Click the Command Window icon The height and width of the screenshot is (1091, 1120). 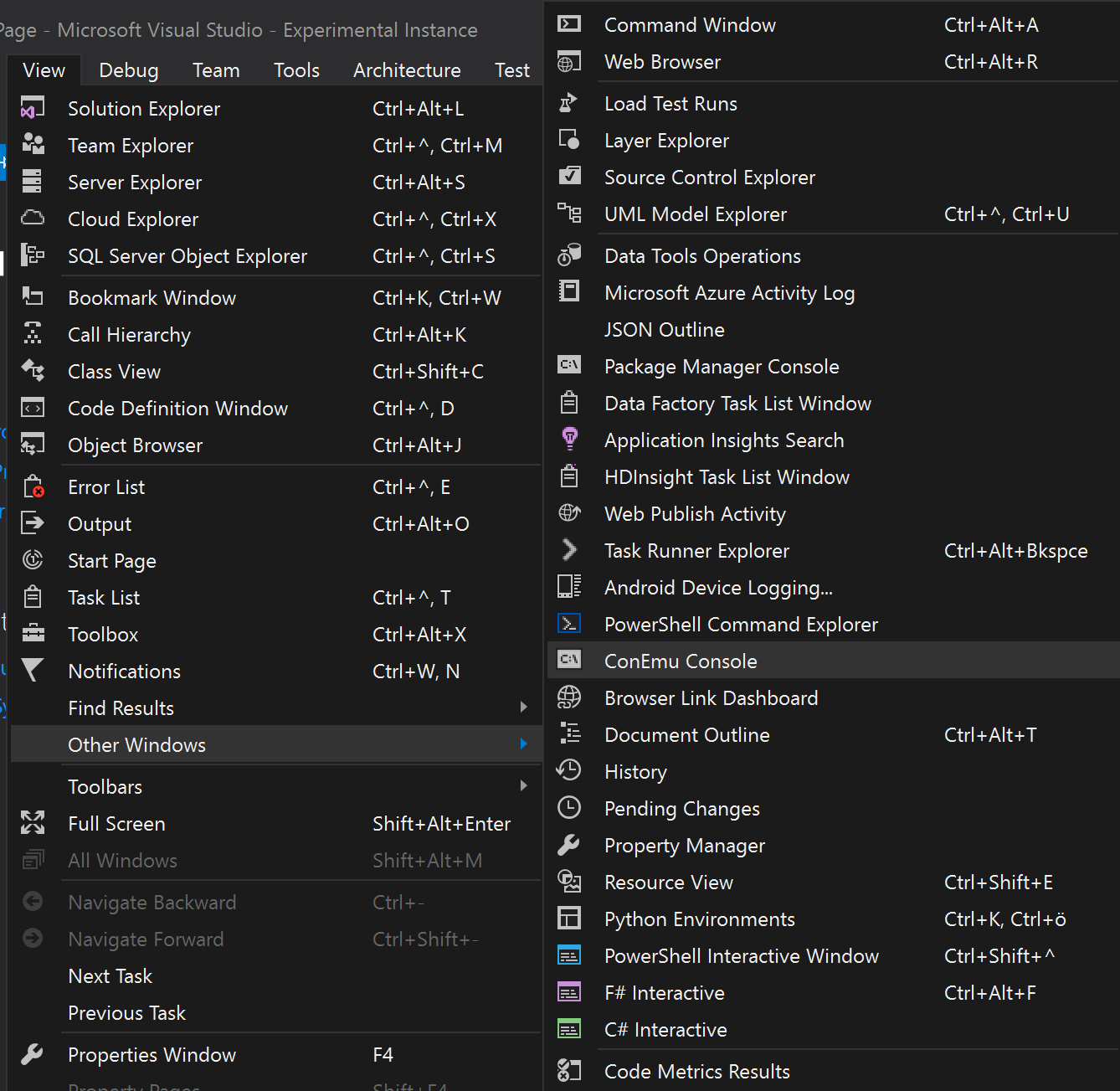[x=569, y=25]
